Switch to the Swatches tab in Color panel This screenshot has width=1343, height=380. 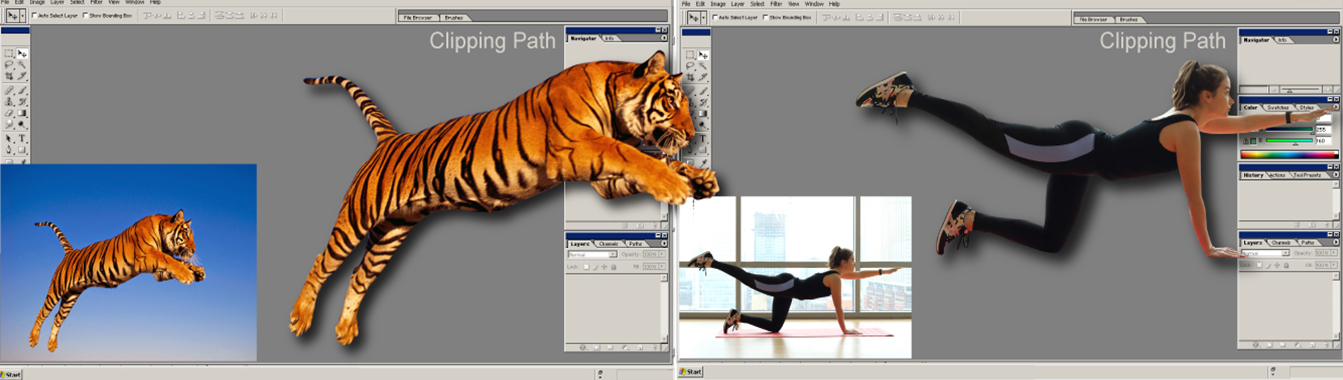[x=1278, y=107]
